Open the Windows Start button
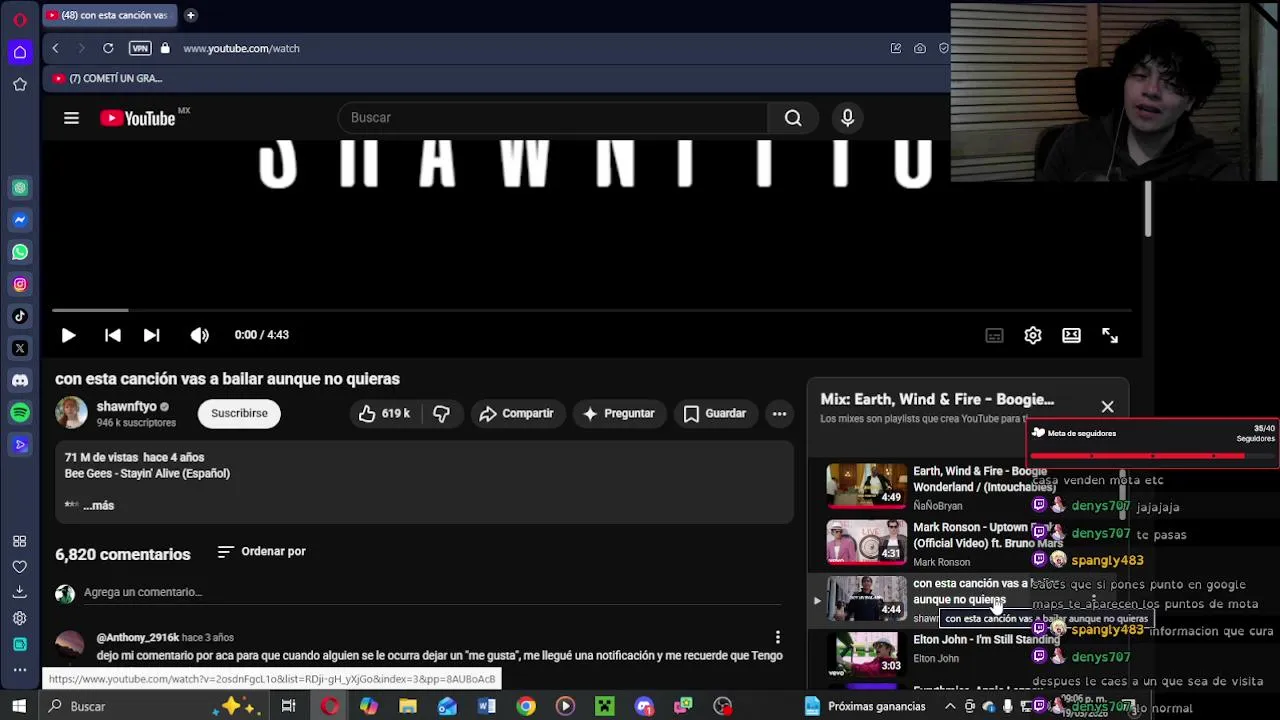The image size is (1280, 720). coord(19,706)
